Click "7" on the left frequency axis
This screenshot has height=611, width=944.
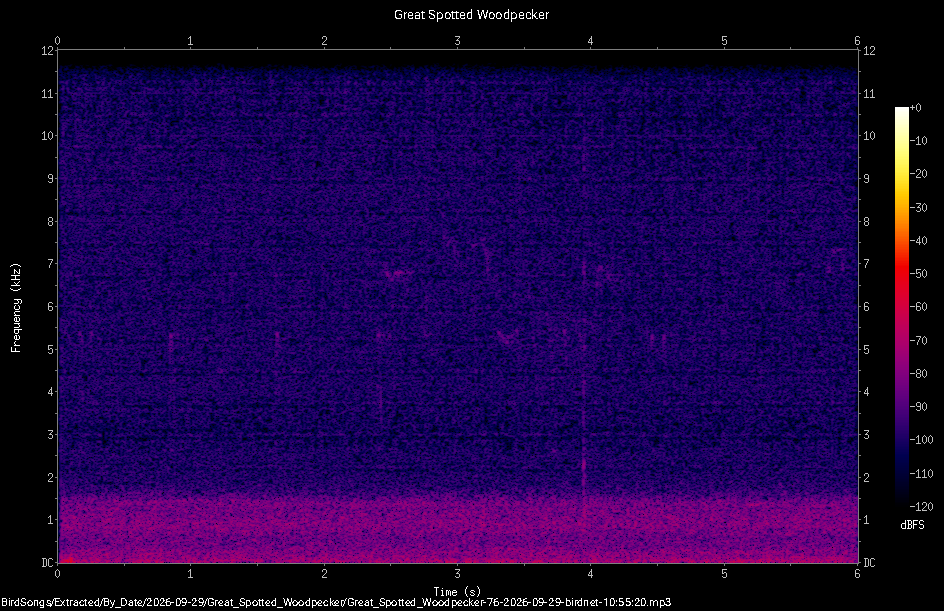tap(51, 264)
